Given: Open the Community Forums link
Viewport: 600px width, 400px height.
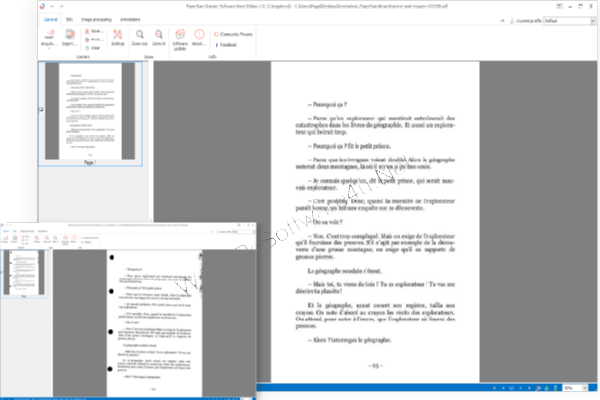Looking at the screenshot, I should click(x=233, y=34).
